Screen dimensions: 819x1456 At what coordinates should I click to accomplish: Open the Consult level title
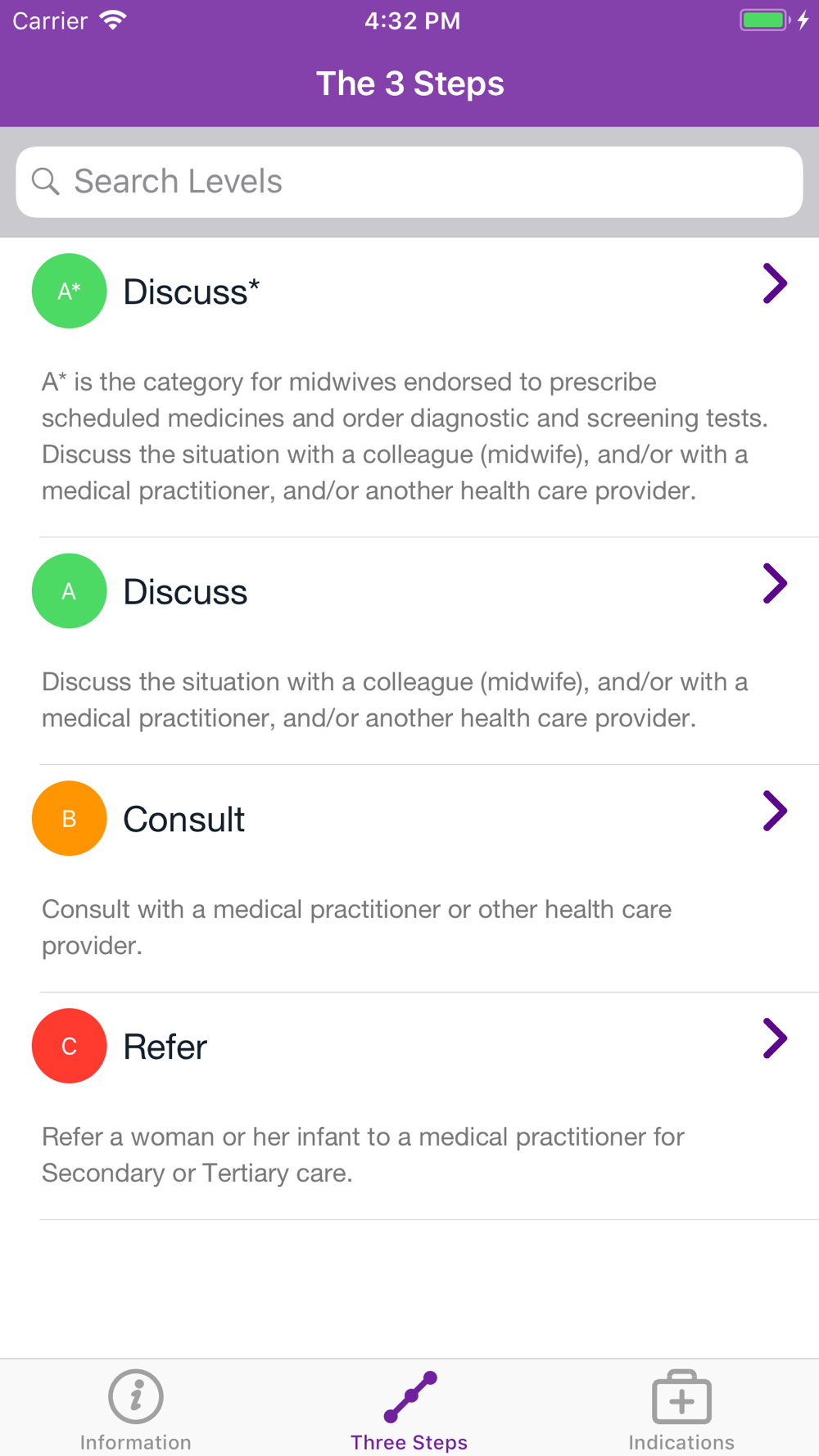click(183, 819)
